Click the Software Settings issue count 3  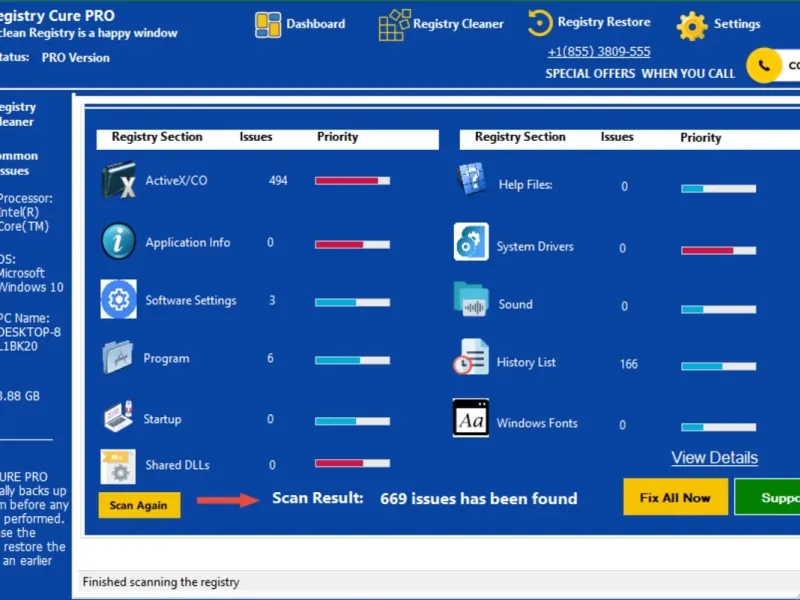pos(272,300)
